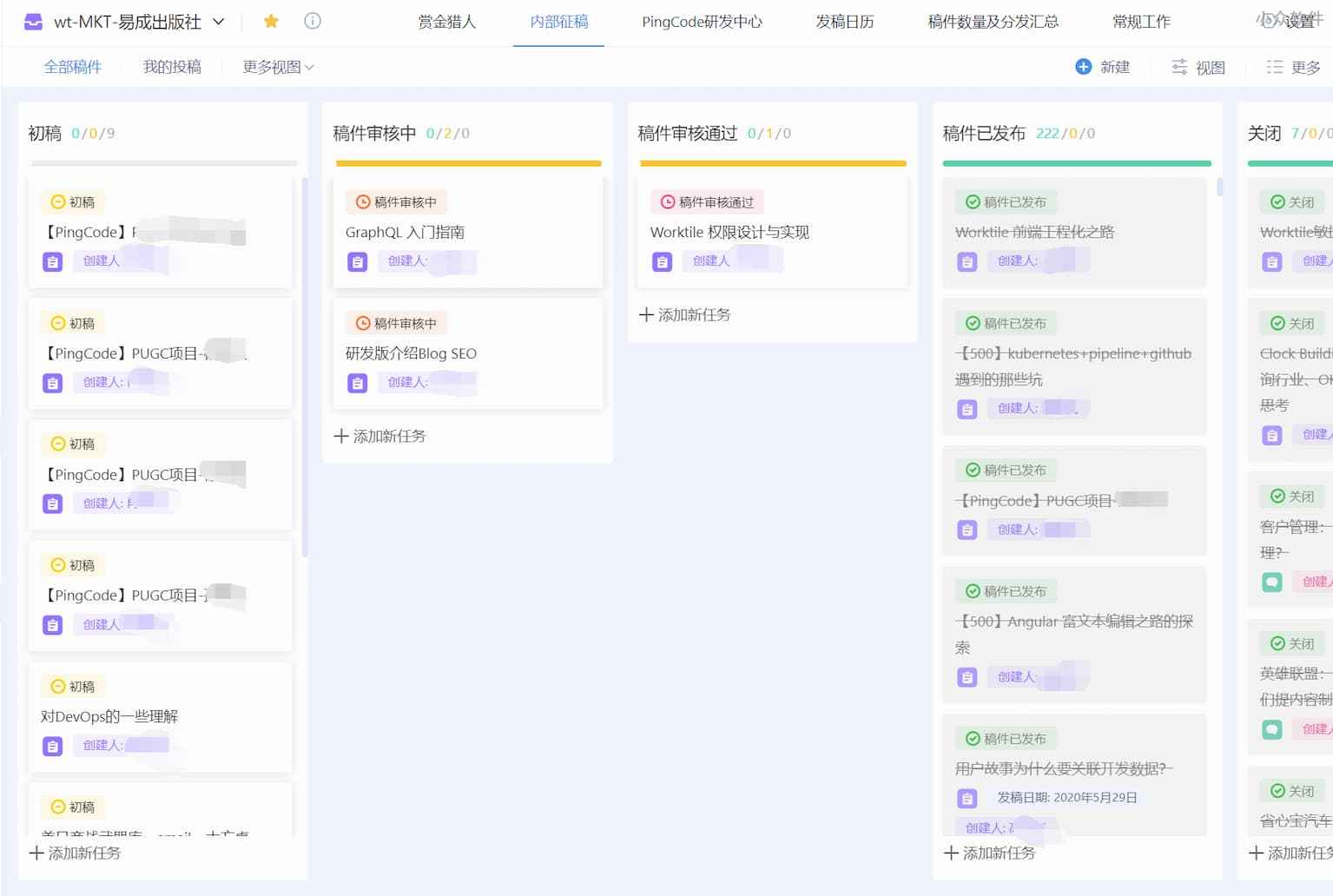This screenshot has height=896, width=1333.
Task: Expand the wt-MKT project name dropdown
Action: click(x=219, y=22)
